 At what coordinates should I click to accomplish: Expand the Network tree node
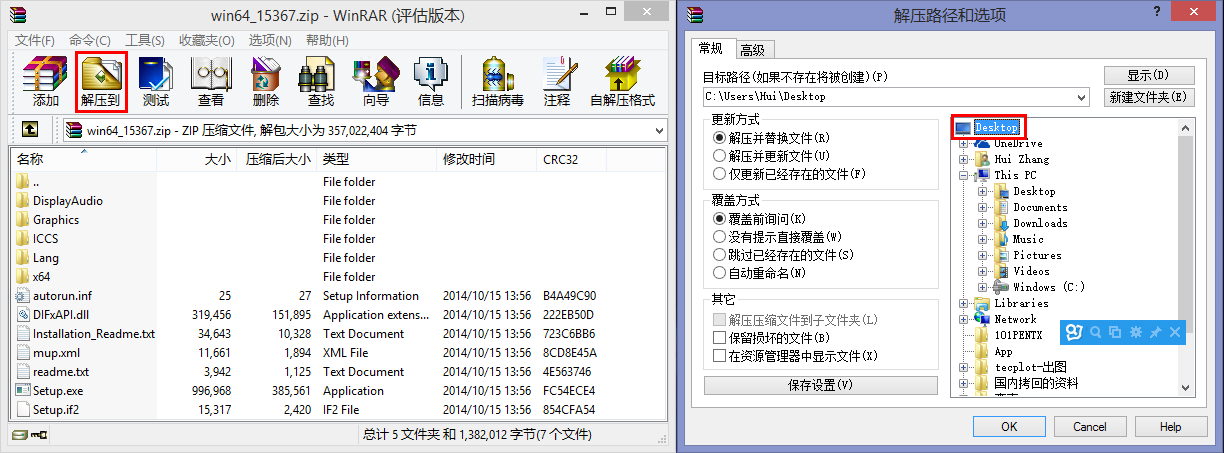[x=965, y=320]
